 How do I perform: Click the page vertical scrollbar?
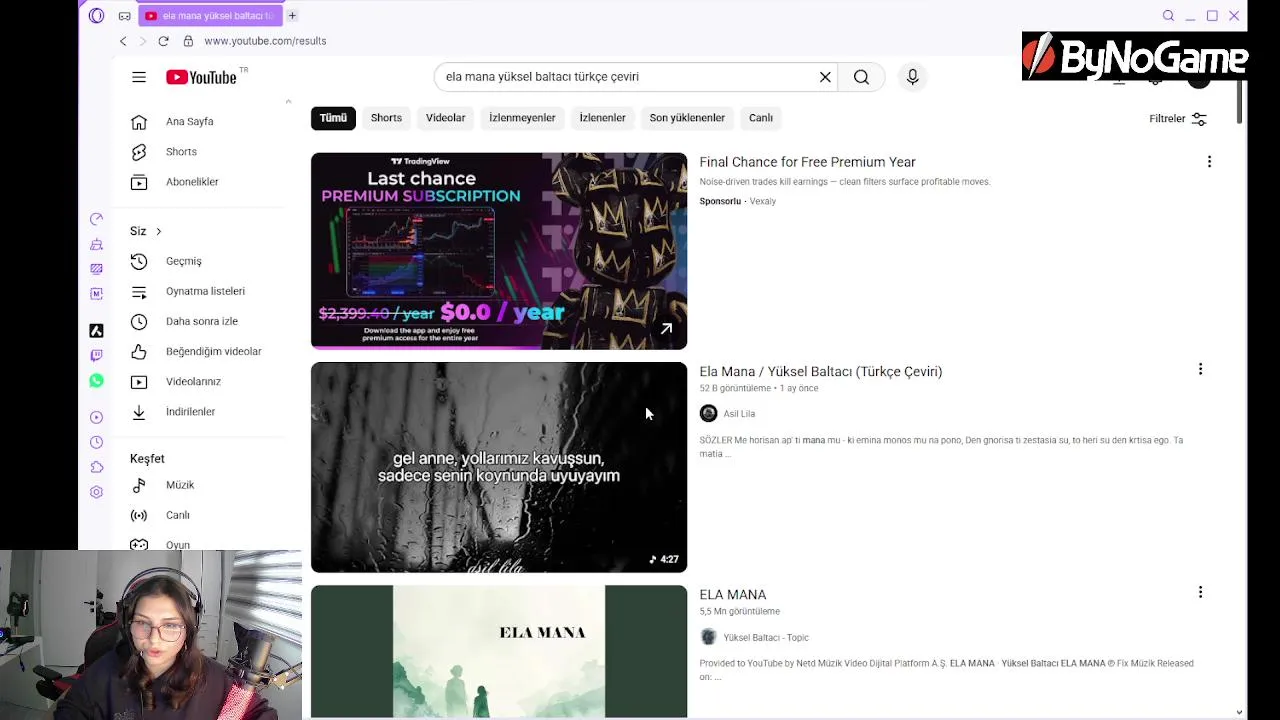1240,102
